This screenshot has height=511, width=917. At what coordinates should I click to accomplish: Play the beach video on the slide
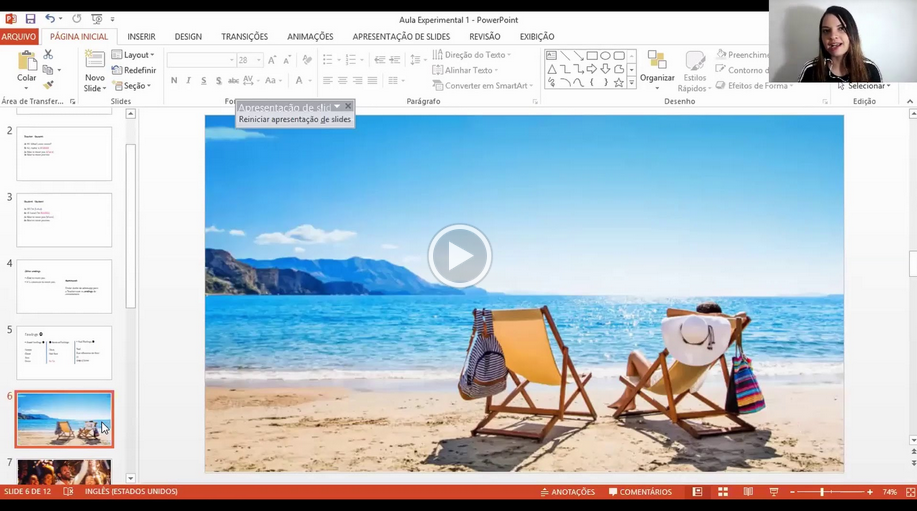460,256
